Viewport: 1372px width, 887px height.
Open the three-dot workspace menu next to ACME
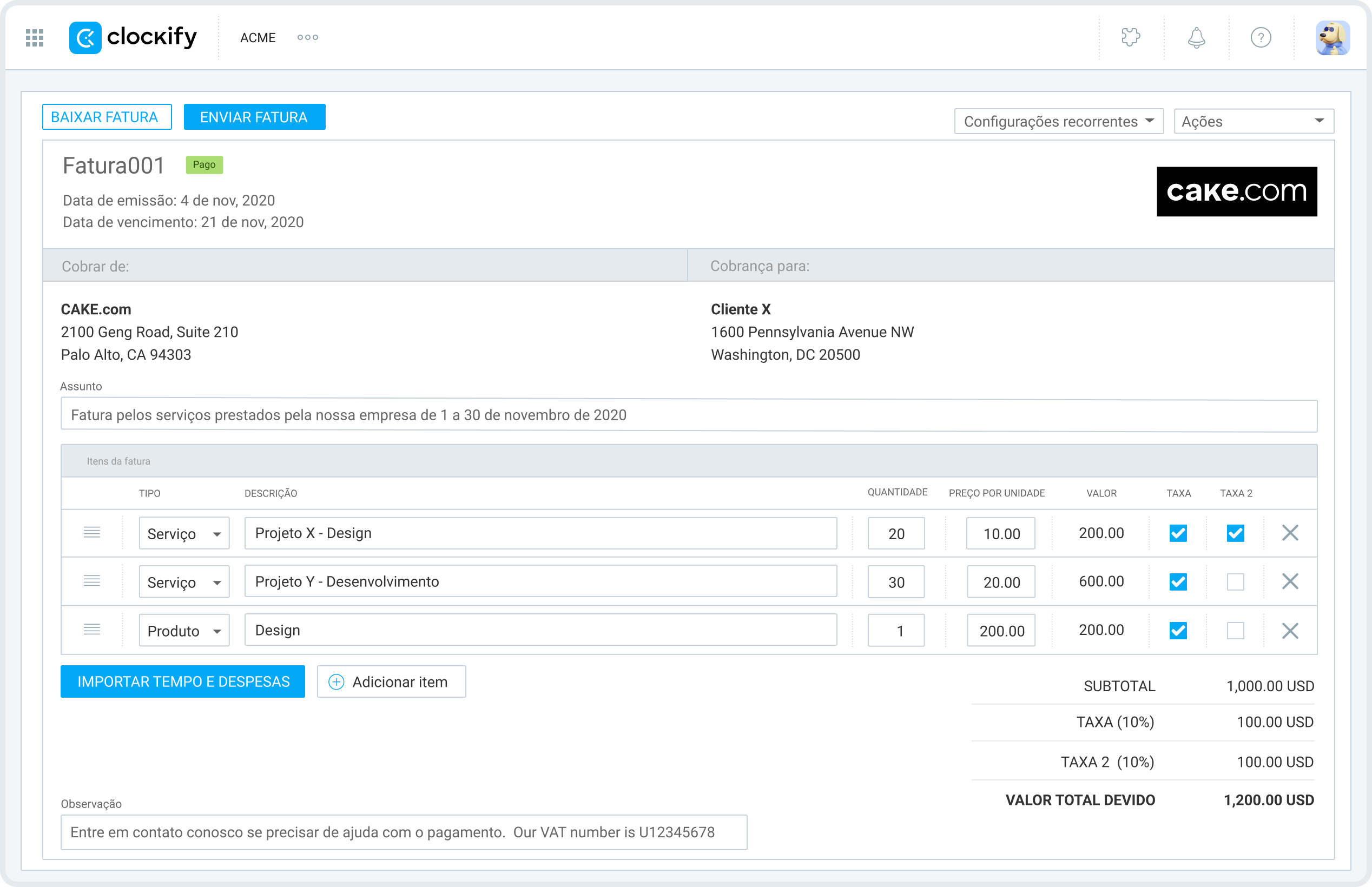(x=308, y=38)
